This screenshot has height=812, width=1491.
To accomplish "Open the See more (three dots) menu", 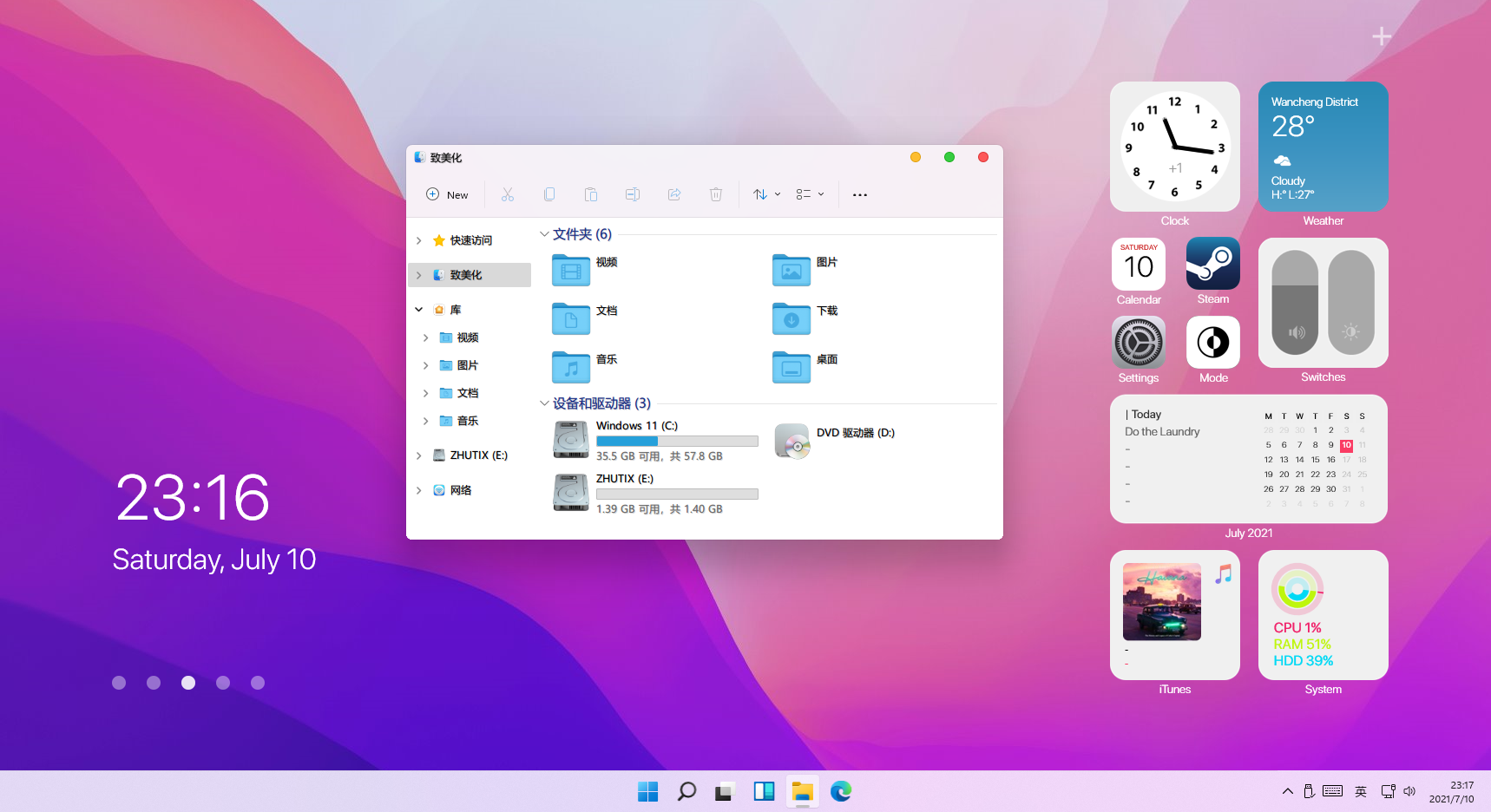I will pyautogui.click(x=860, y=194).
